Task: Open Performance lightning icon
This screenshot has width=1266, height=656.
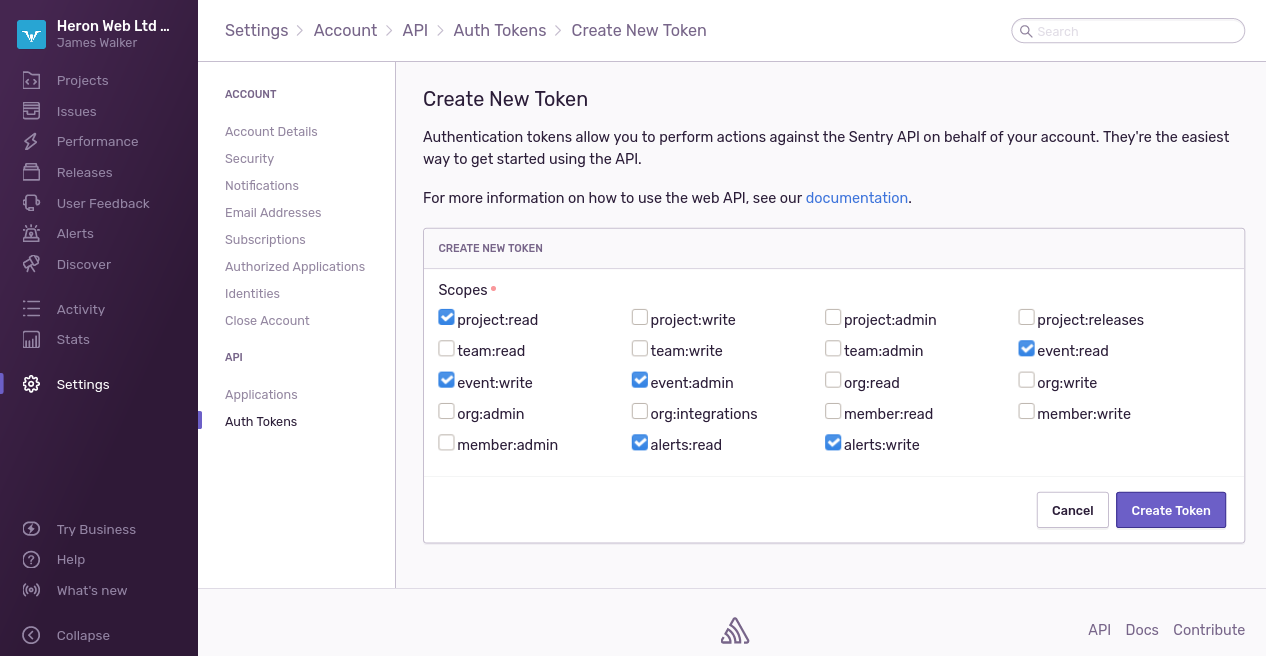Action: pos(32,142)
